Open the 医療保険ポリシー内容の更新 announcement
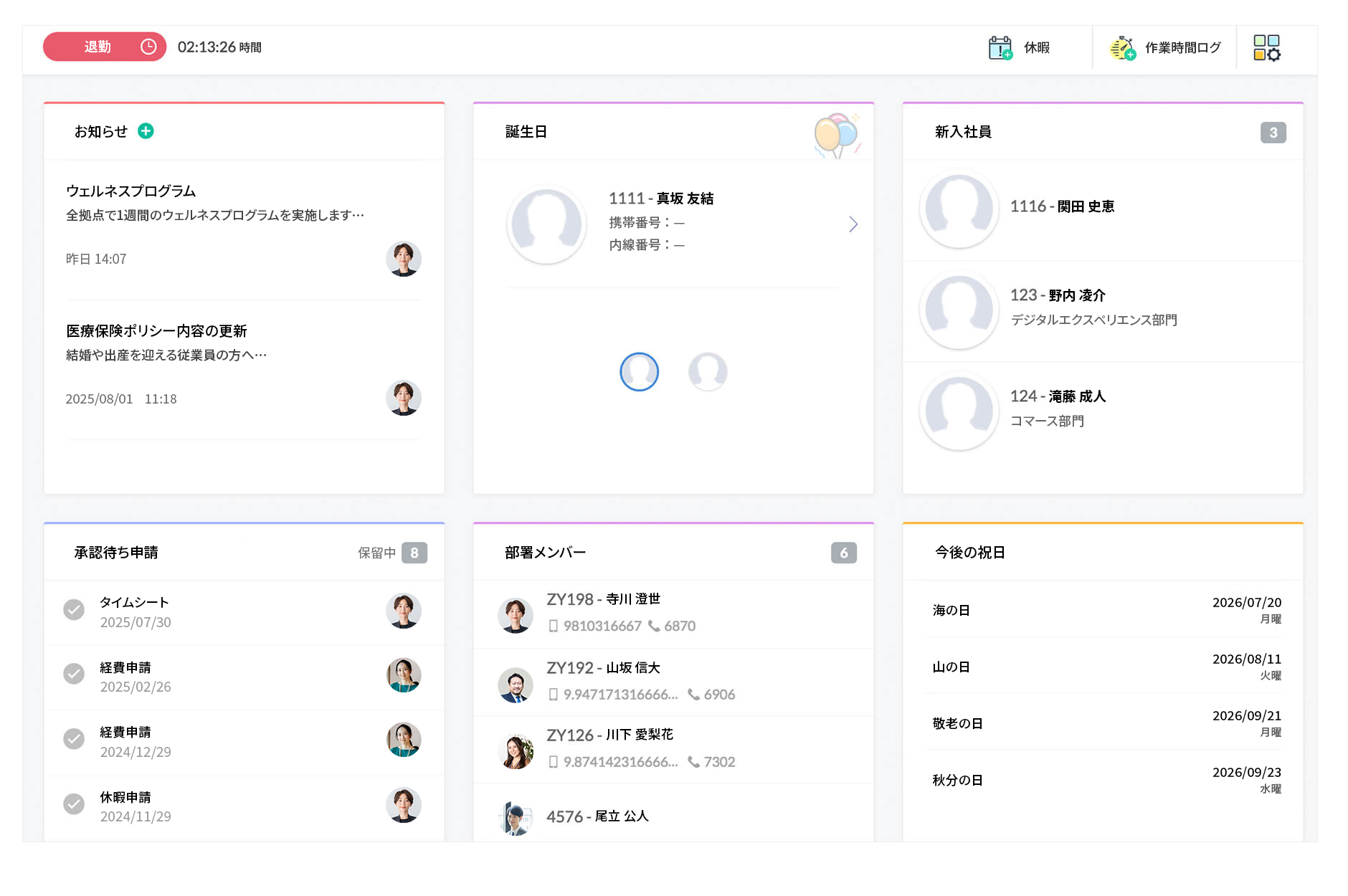The image size is (1348, 896). pos(156,330)
